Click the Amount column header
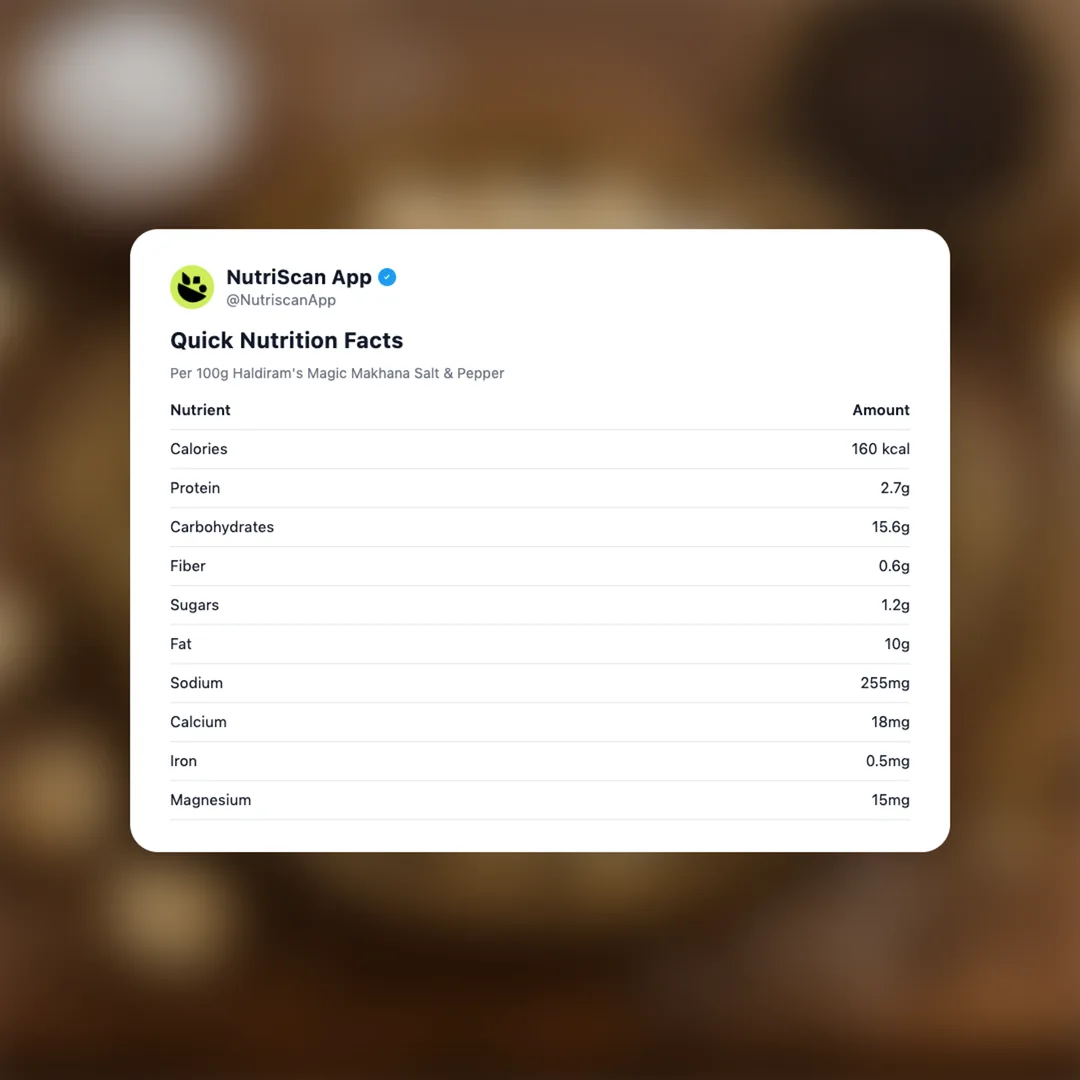The height and width of the screenshot is (1080, 1080). click(x=880, y=410)
